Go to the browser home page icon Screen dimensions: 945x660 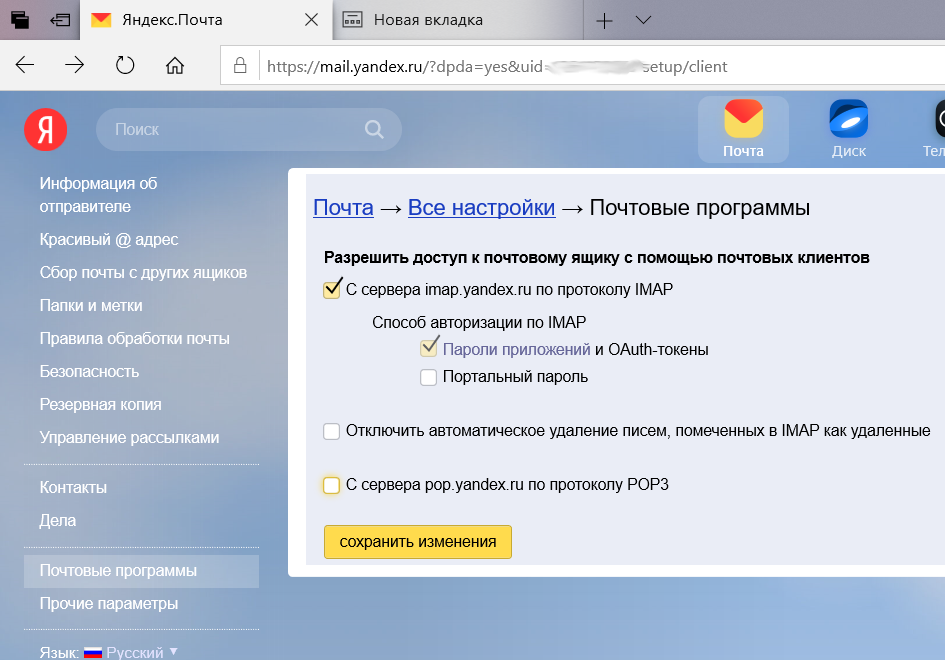(175, 65)
